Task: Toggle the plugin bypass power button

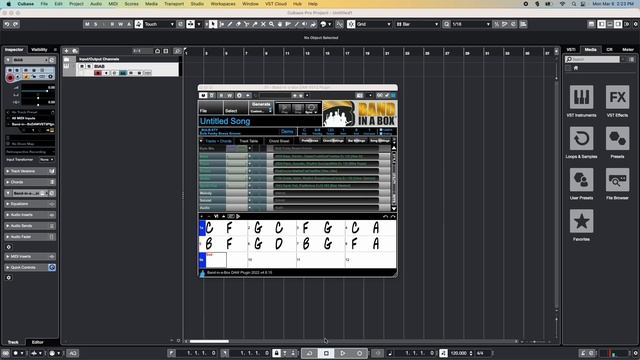Action: click(203, 96)
